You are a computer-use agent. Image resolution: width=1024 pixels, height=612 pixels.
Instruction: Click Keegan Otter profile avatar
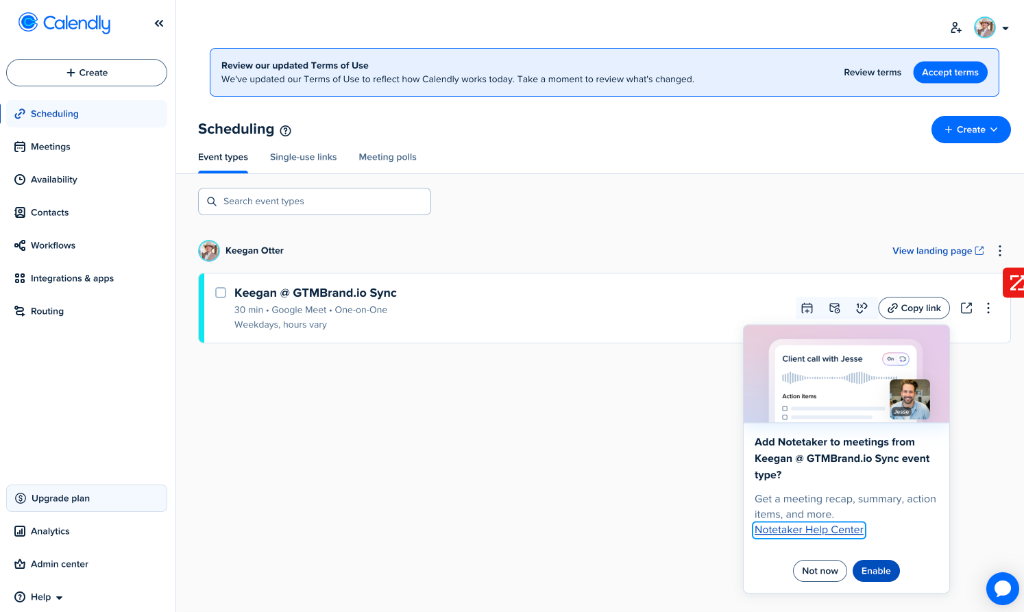(209, 251)
